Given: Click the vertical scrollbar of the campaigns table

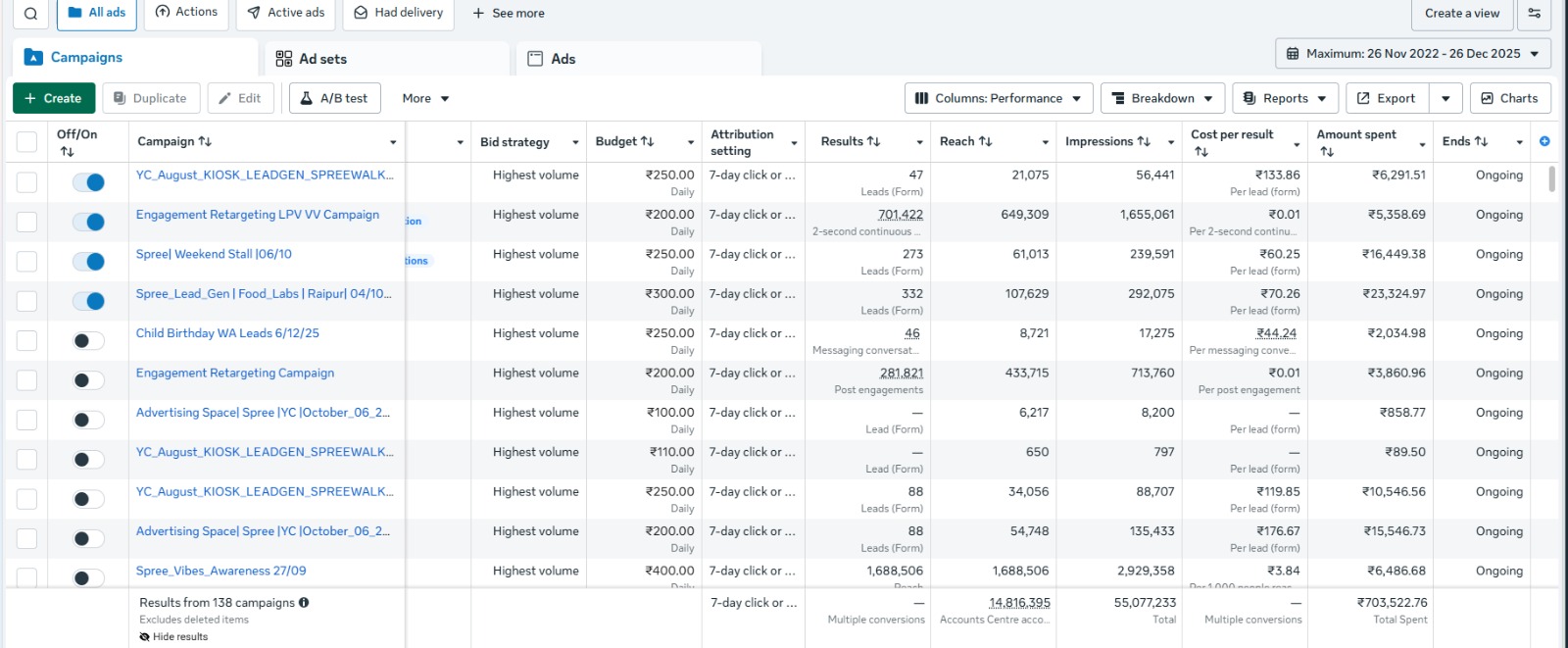Looking at the screenshot, I should point(1551,179).
